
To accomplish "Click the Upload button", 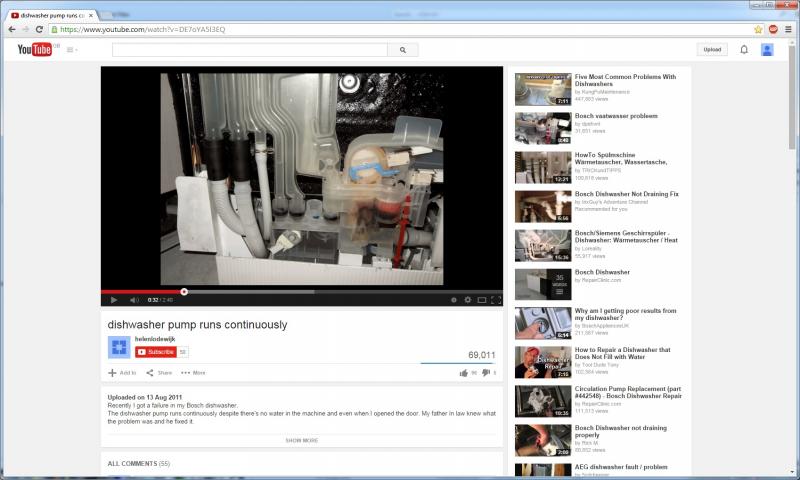I will (x=712, y=49).
